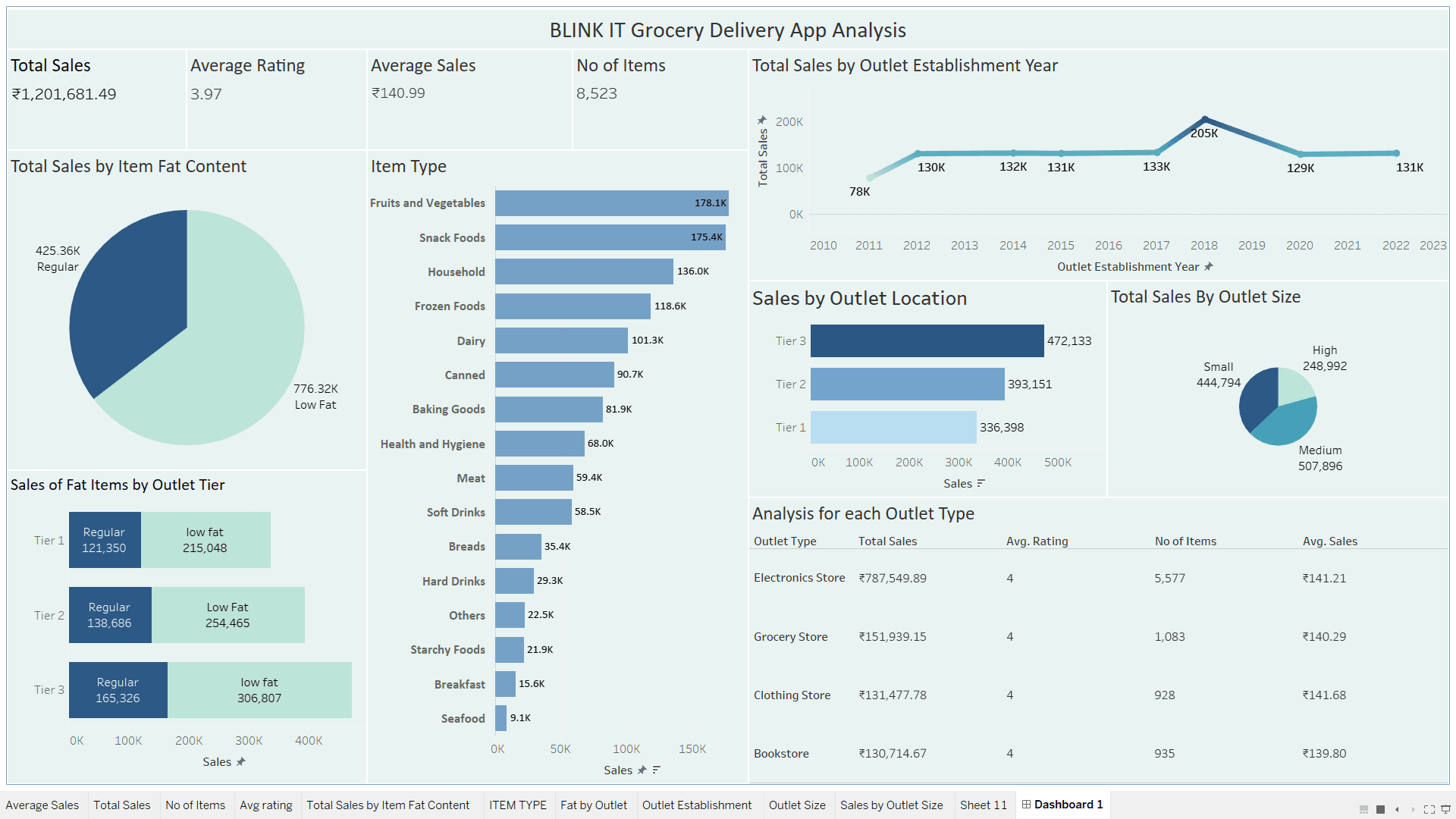
Task: Click the Canned bar
Action: [x=555, y=375]
